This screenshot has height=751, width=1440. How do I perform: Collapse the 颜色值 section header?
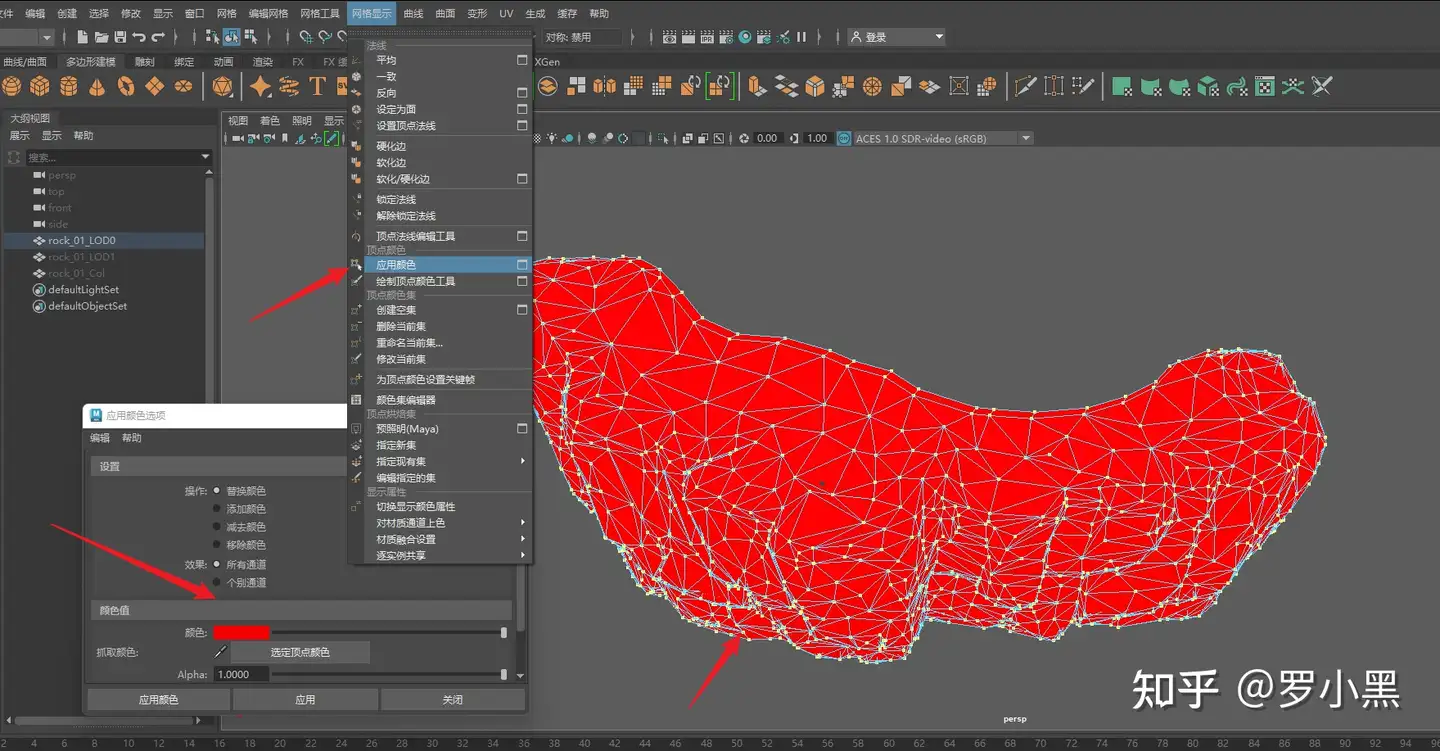pos(300,610)
